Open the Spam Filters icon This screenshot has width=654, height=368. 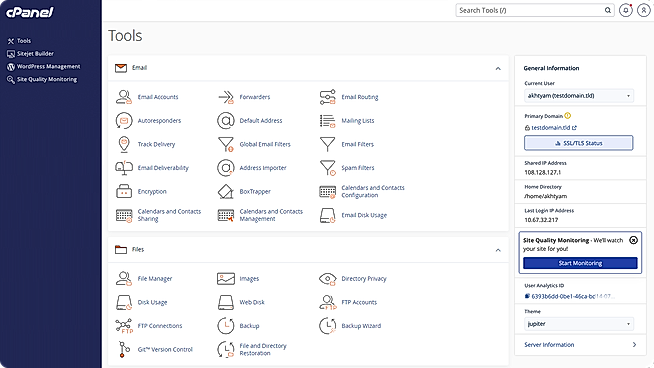[x=327, y=168]
